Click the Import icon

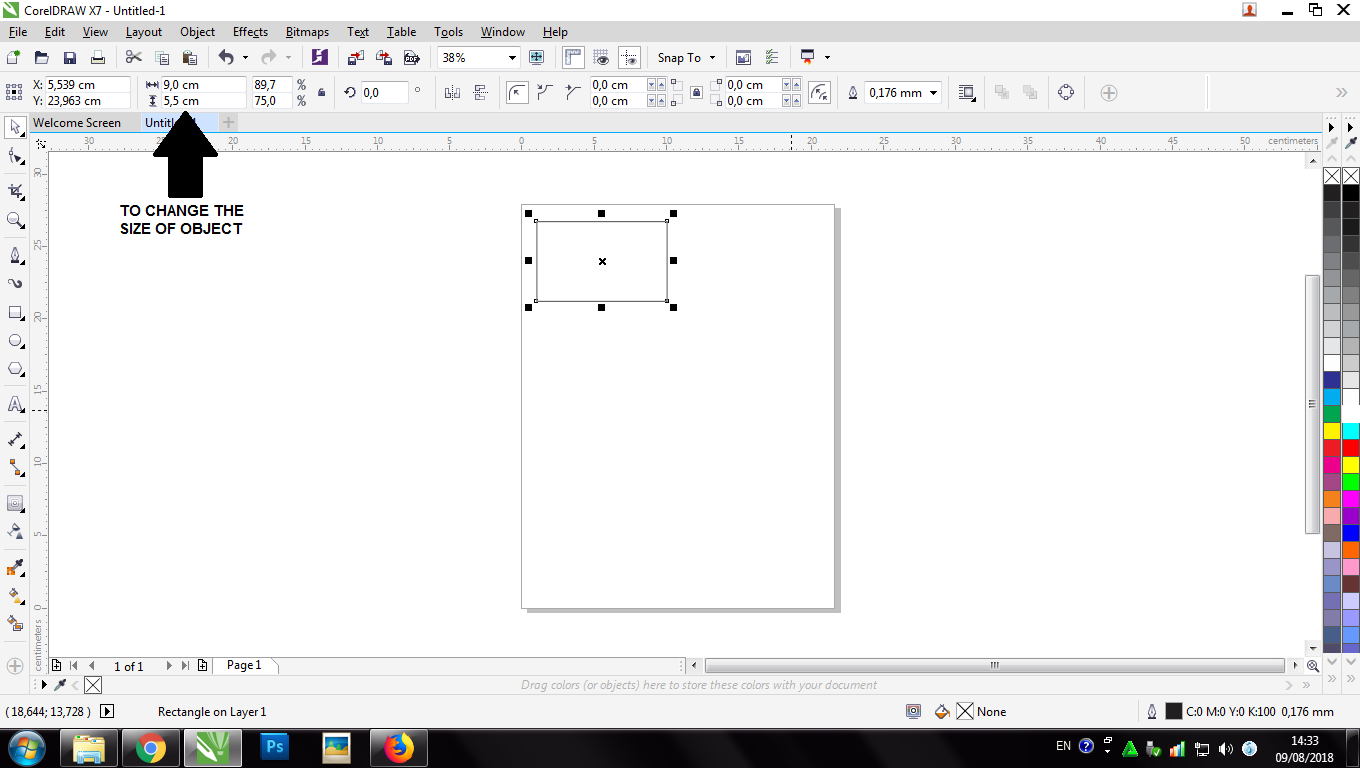[355, 58]
